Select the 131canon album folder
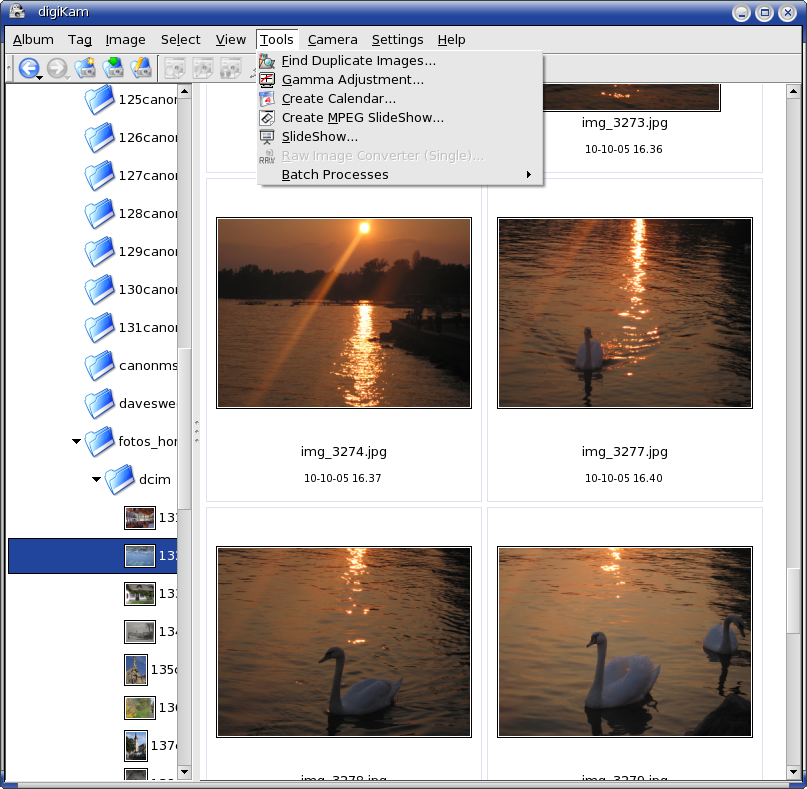Screen dimensions: 807x789 click(131, 327)
